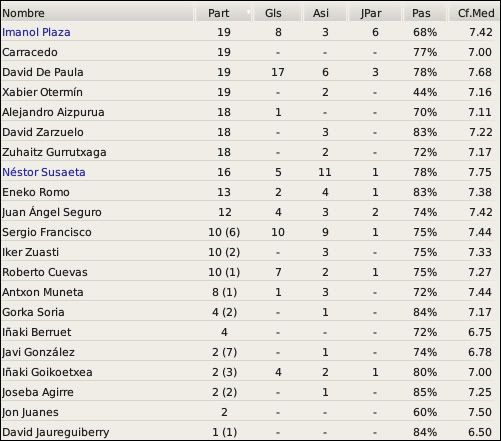Open Imanol Plaza player link
Viewport: 501px width, 441px height.
click(x=36, y=32)
